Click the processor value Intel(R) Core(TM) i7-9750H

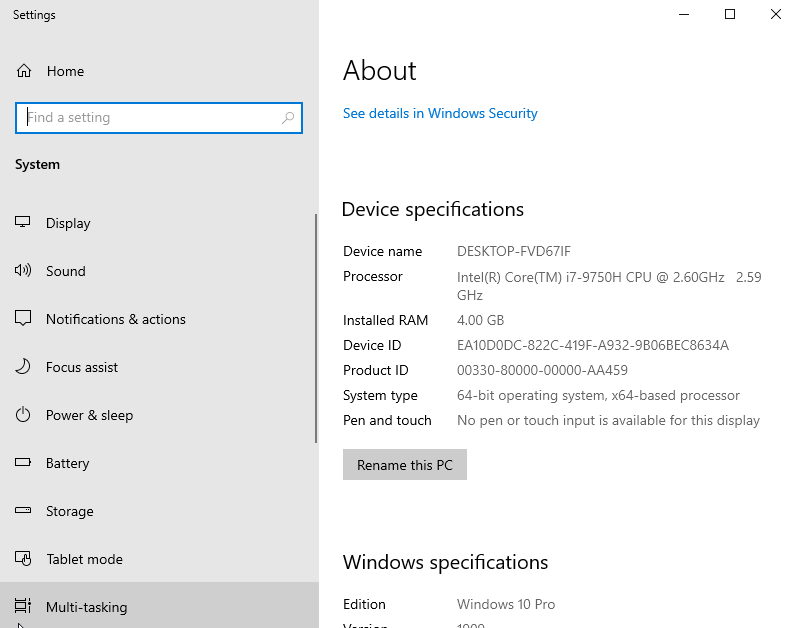[x=609, y=286]
